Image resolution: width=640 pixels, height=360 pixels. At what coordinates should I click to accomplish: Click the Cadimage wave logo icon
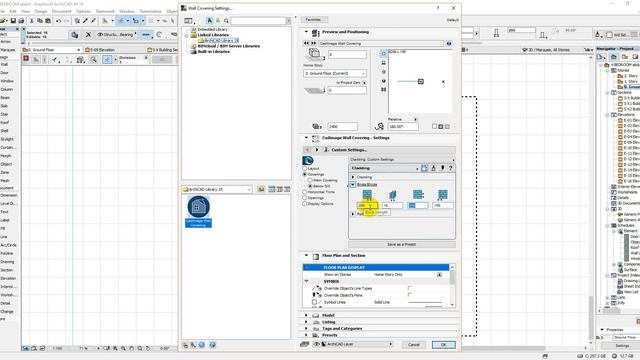tap(308, 160)
